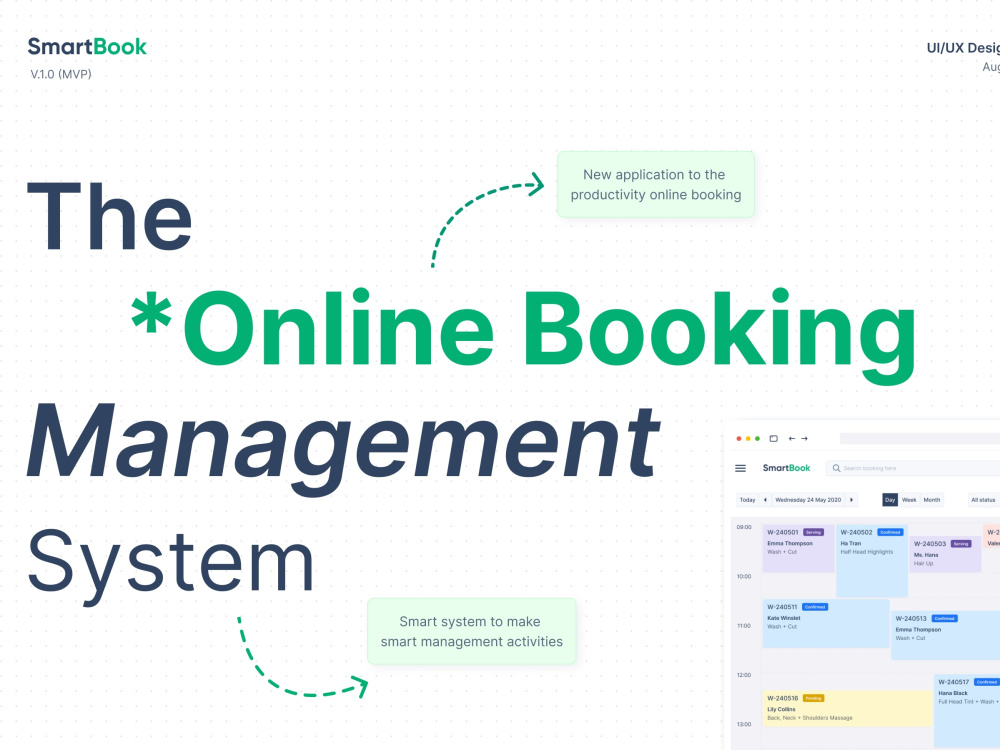The height and width of the screenshot is (750, 1000).
Task: Click Confirmed badge on W-240513
Action: coord(945,619)
